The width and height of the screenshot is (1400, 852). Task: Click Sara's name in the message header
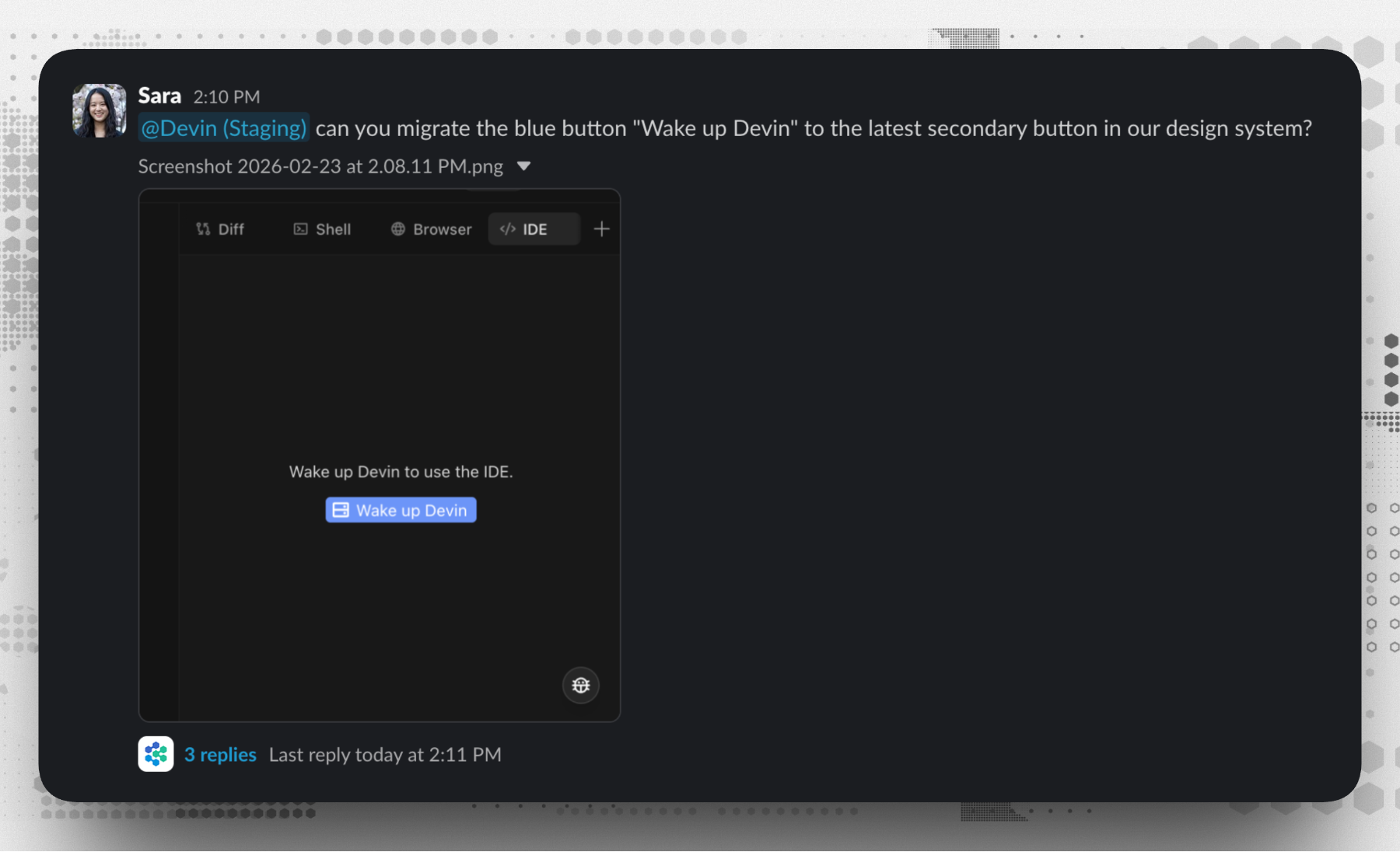(159, 96)
